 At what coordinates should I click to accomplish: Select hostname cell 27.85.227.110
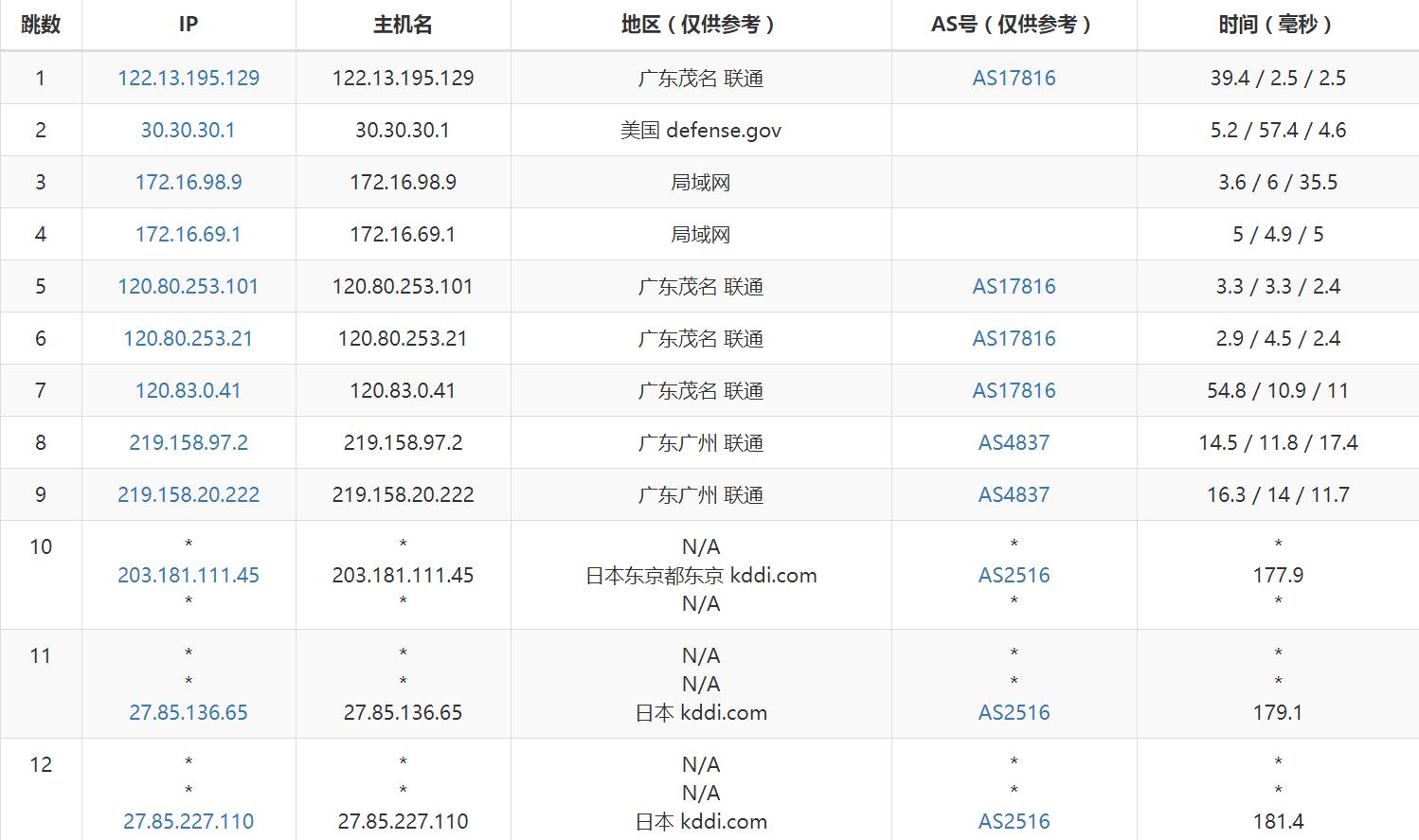(403, 821)
